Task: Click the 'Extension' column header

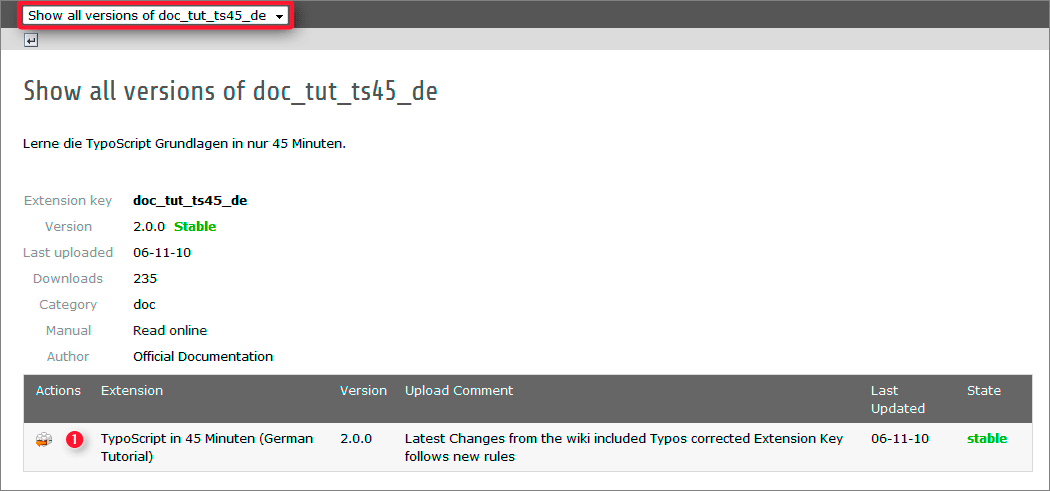Action: coord(132,391)
